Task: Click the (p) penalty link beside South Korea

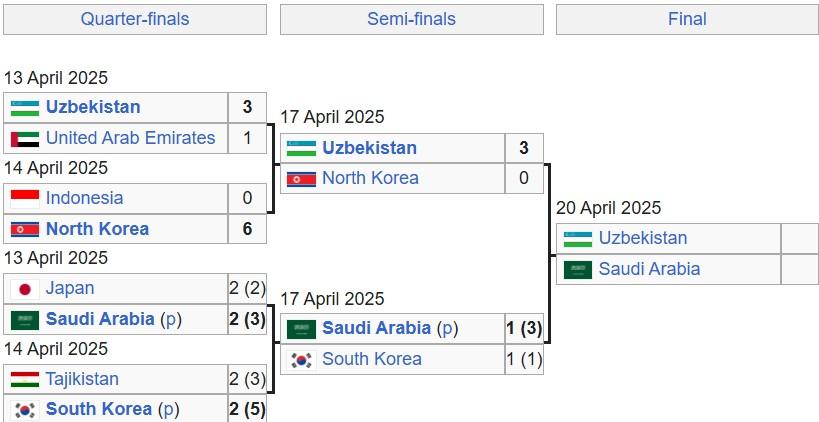Action: coord(167,409)
